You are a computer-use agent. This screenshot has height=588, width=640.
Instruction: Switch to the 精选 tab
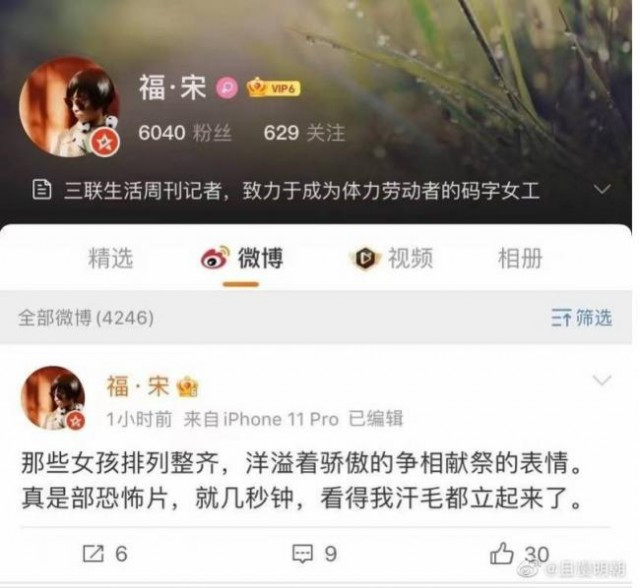(x=111, y=259)
